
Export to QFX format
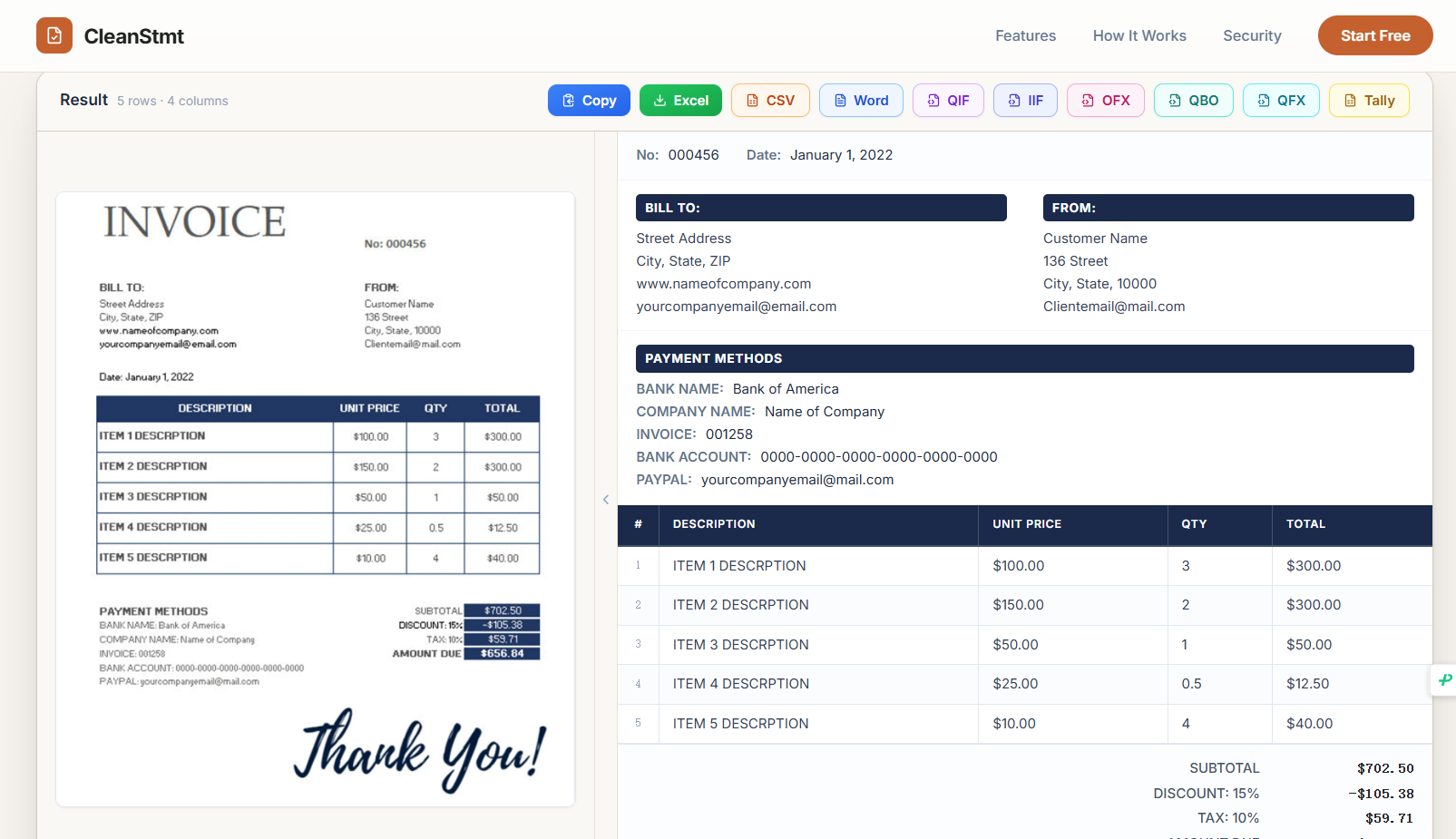(1281, 100)
